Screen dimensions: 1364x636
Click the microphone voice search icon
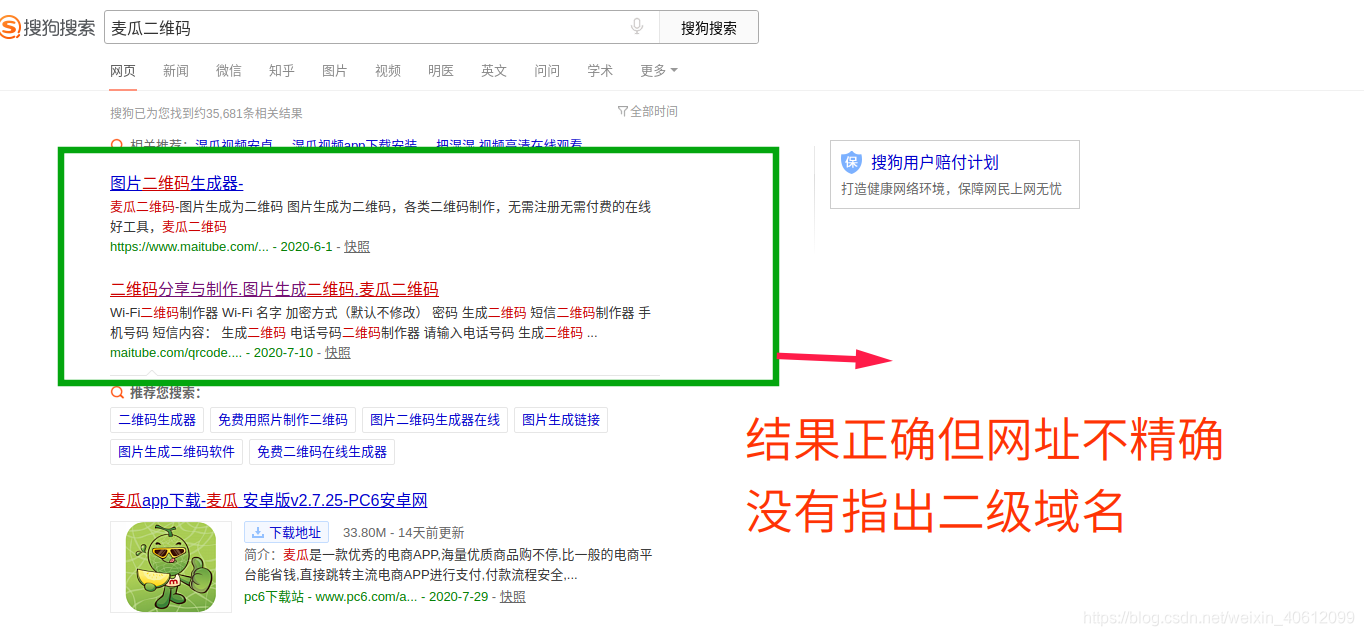[637, 27]
